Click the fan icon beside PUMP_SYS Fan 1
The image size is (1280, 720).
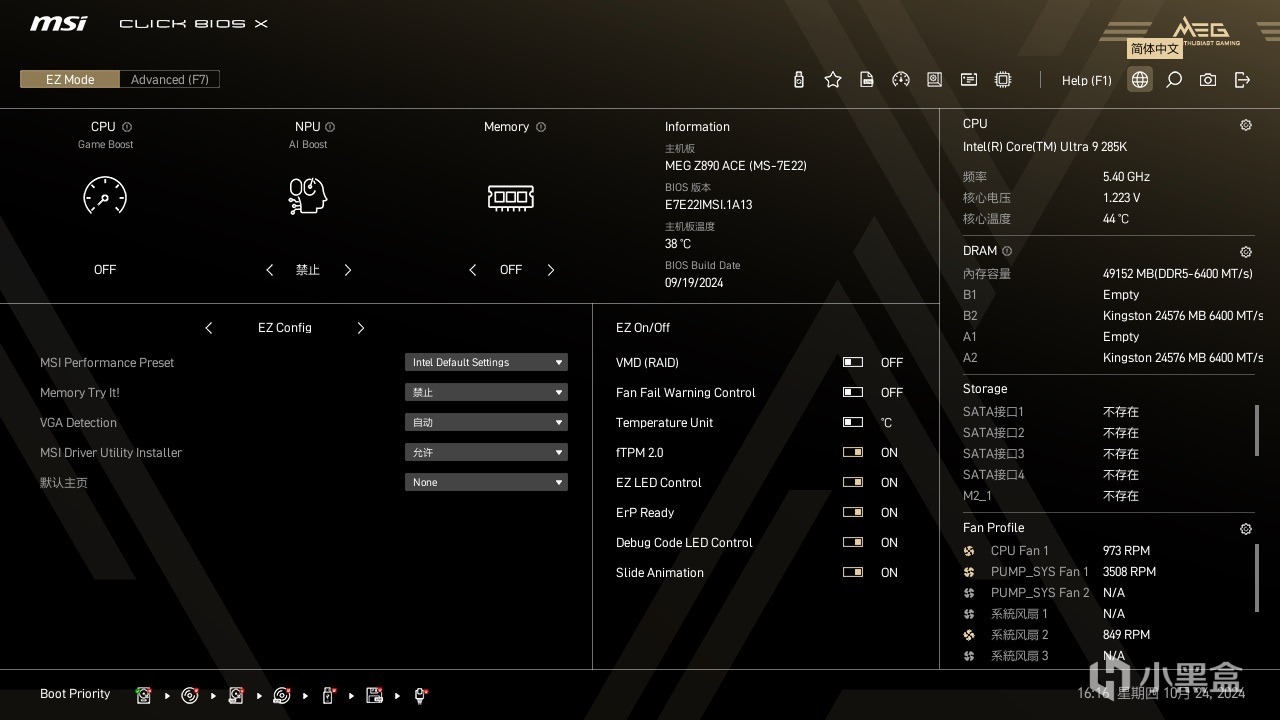[x=969, y=572]
